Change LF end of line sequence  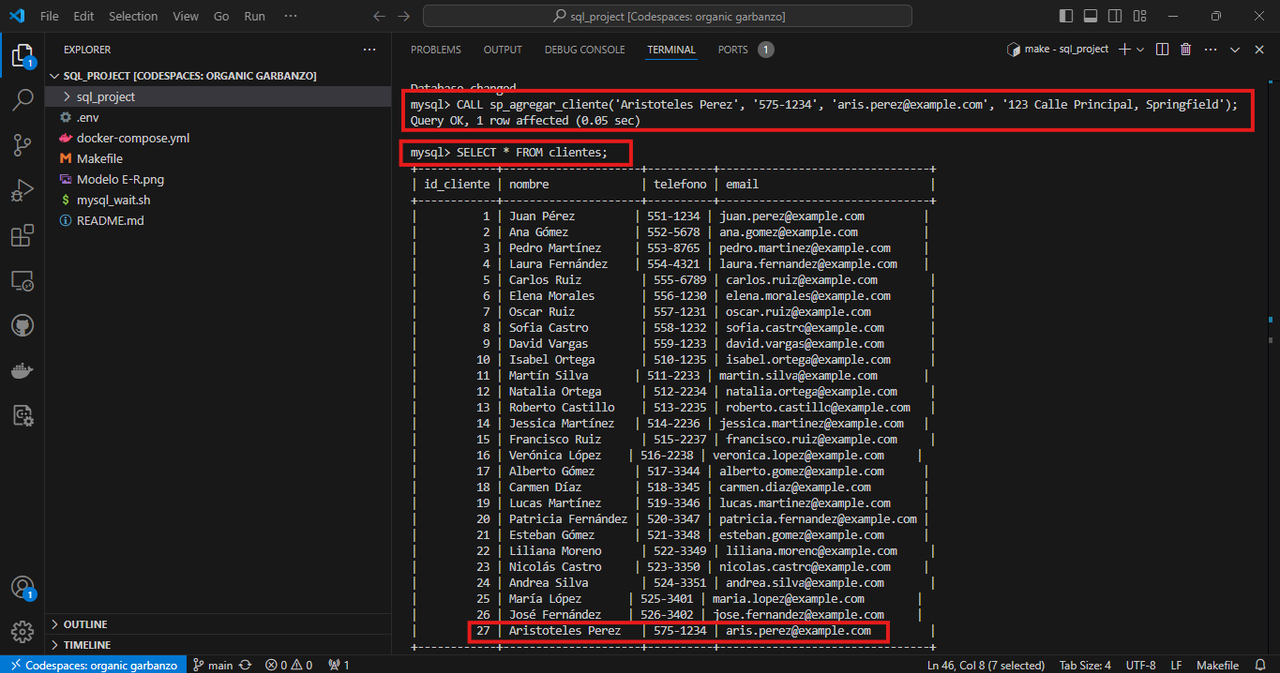pos(1176,665)
